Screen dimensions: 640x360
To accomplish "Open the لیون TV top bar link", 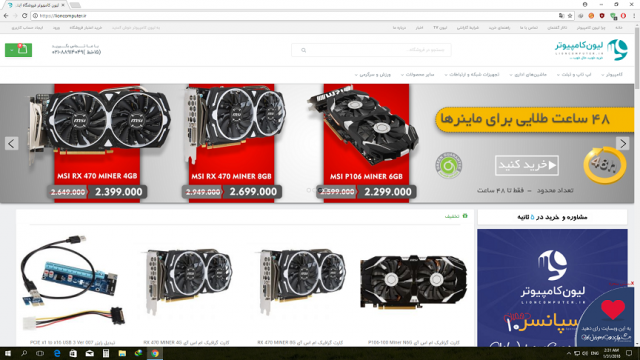I will [440, 28].
